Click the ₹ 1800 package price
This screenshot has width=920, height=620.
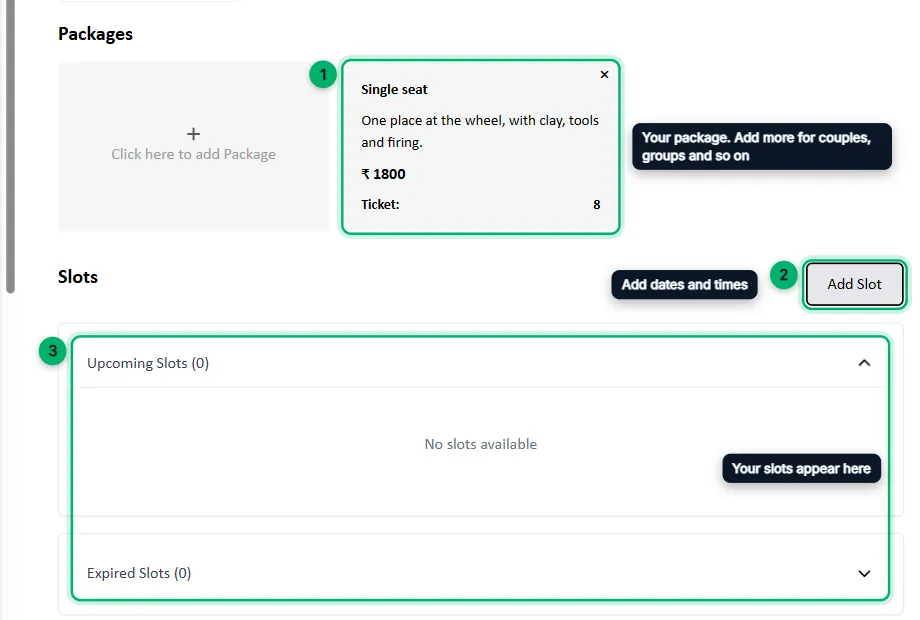[383, 174]
